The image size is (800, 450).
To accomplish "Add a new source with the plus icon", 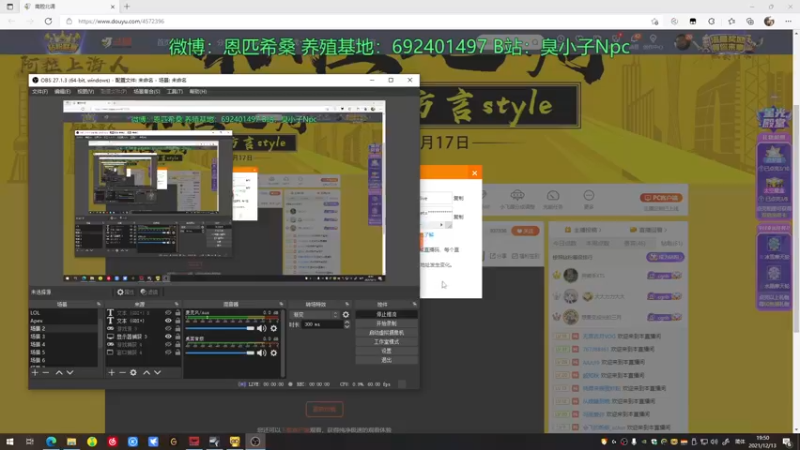I will (x=111, y=372).
